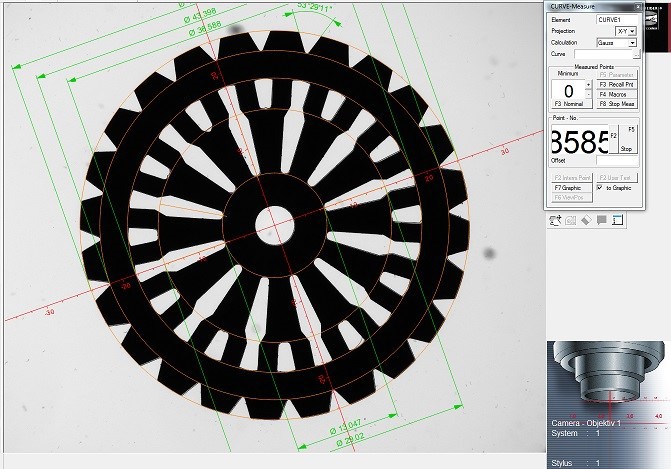Open the Calculation Gauss dropdown
The width and height of the screenshot is (671, 469).
click(632, 43)
